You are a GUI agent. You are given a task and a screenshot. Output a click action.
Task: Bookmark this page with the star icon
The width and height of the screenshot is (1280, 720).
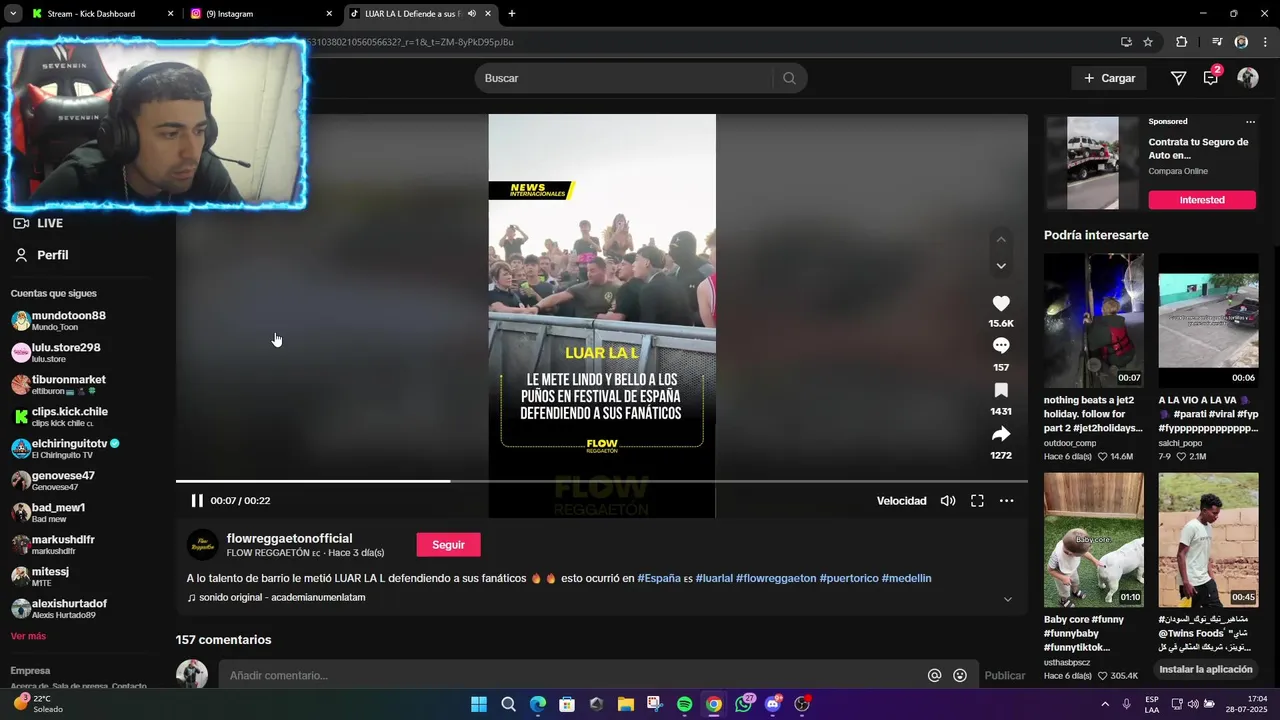point(1148,42)
